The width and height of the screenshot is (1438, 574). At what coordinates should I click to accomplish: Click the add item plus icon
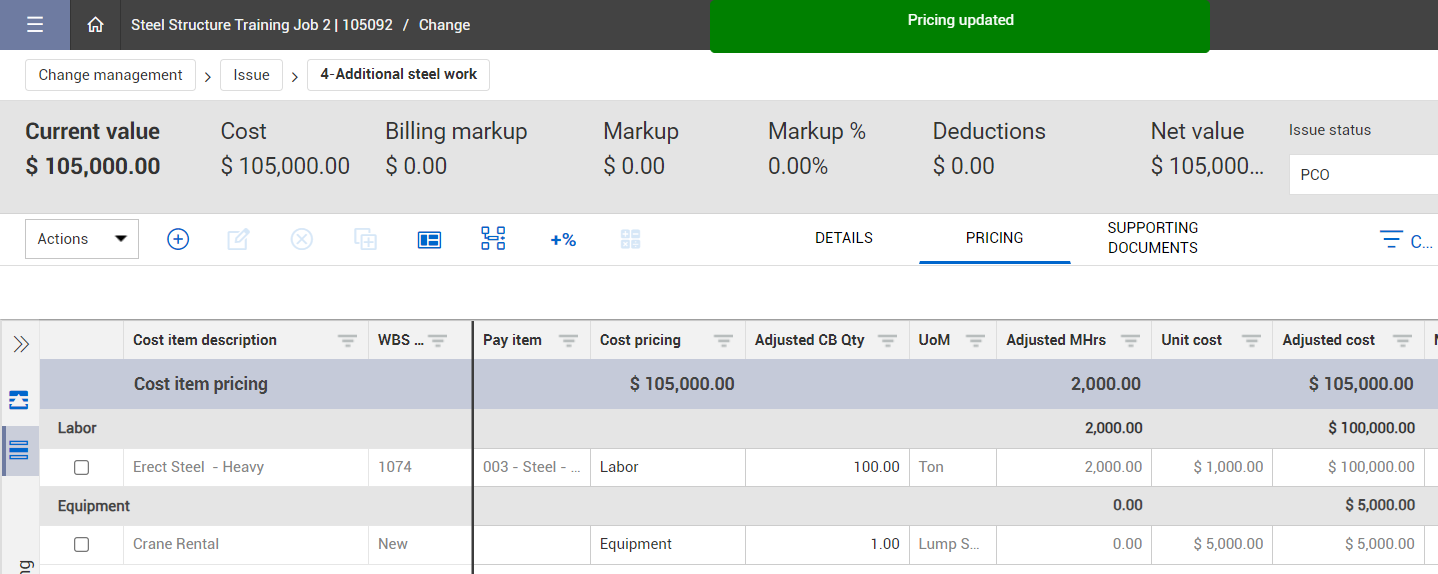point(178,239)
